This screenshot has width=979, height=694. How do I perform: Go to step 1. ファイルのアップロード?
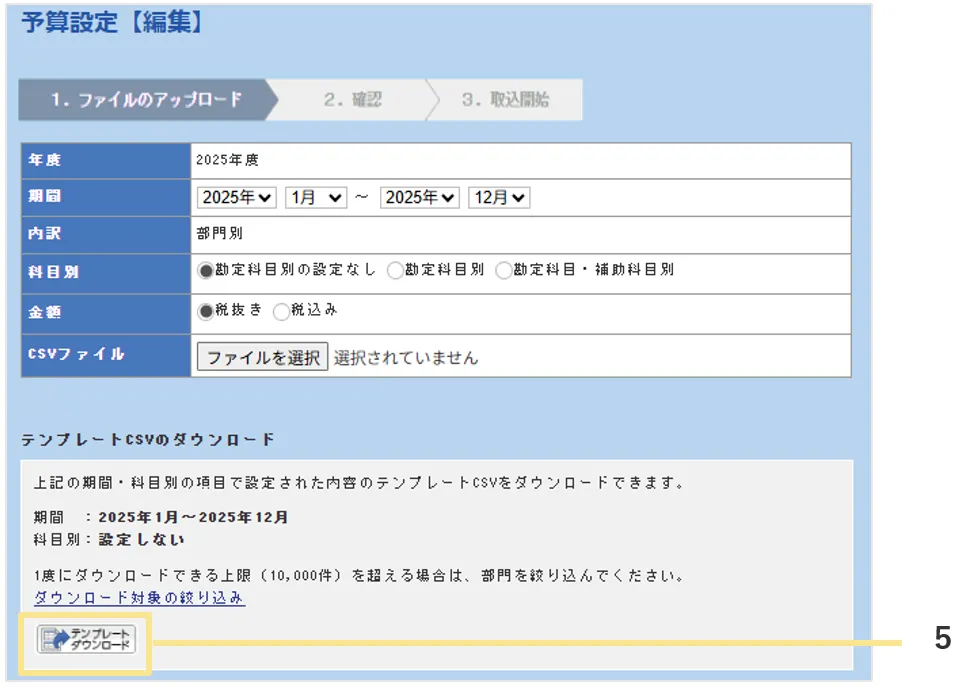point(146,100)
